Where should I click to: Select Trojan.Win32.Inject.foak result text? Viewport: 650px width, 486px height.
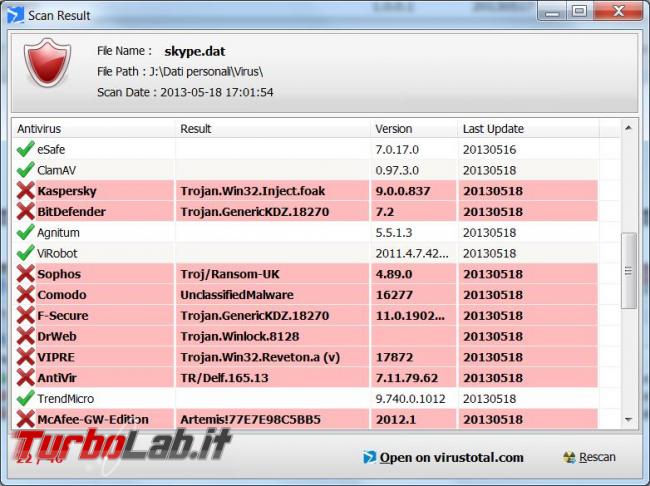tap(252, 191)
